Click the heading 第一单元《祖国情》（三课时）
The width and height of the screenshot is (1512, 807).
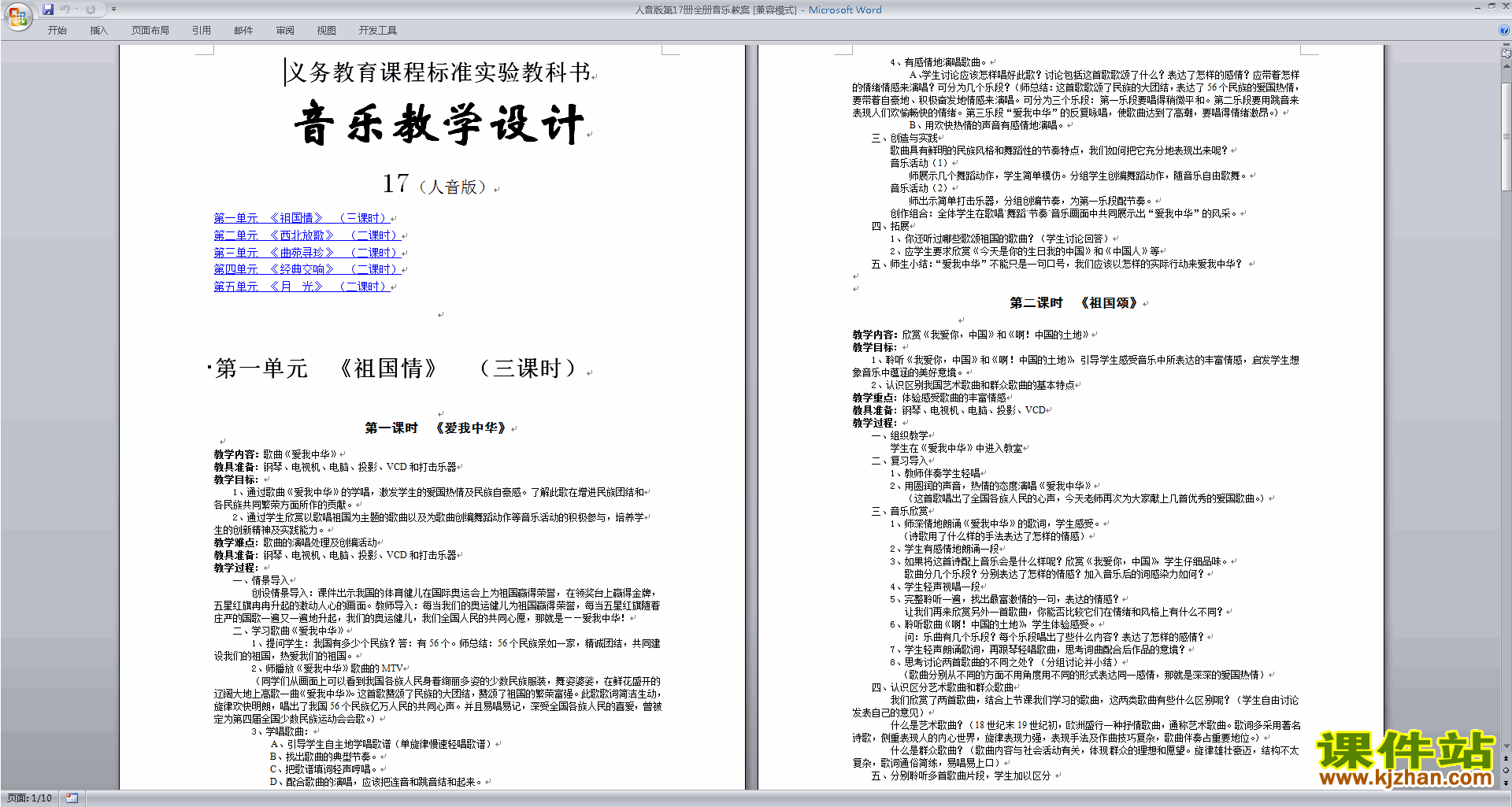point(398,368)
